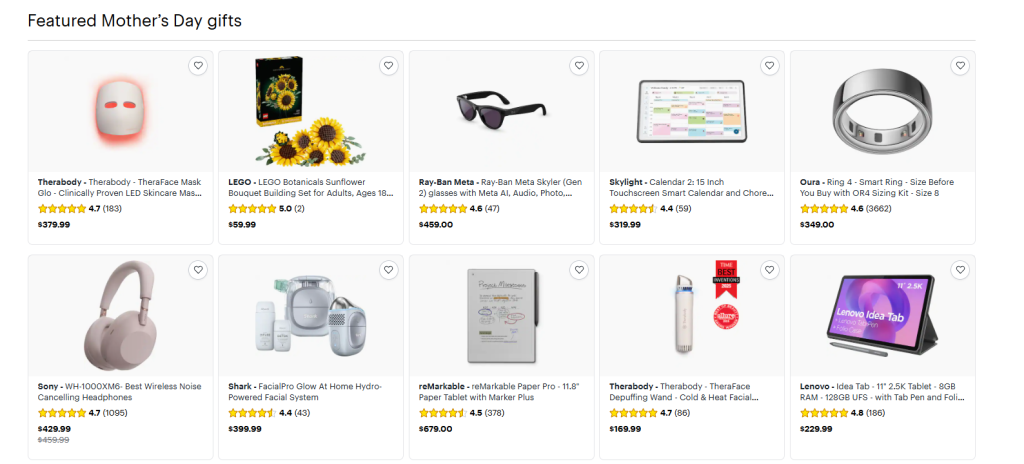Viewport: 1024px width, 464px height.
Task: Click the heart icon on the Oura Ring 4
Action: (x=960, y=66)
